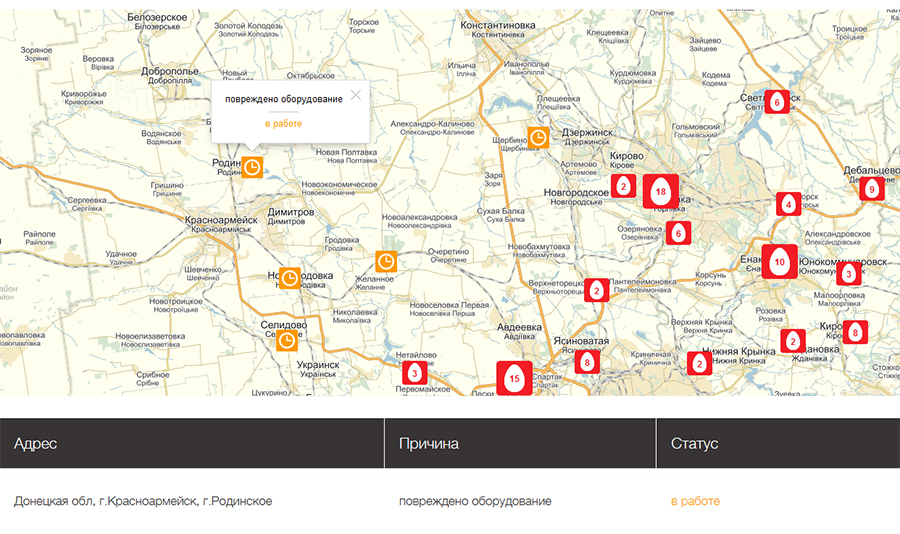Image resolution: width=900 pixels, height=534 pixels.
Task: Open the orange clock marker at Желанное
Action: point(386,262)
